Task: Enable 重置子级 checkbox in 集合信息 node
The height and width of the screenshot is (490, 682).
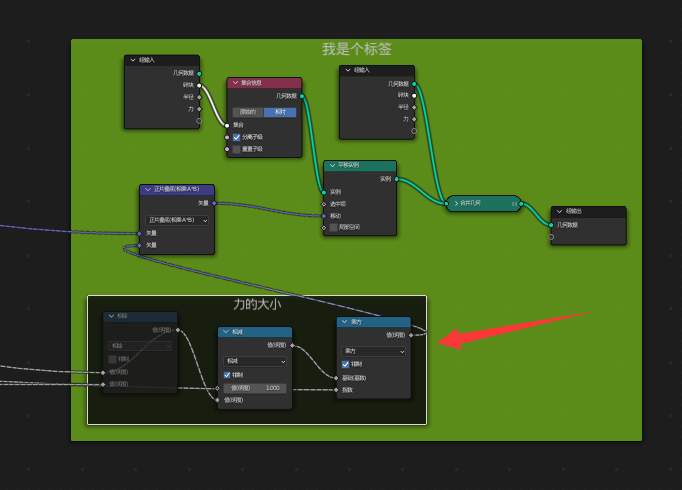Action: pos(236,149)
